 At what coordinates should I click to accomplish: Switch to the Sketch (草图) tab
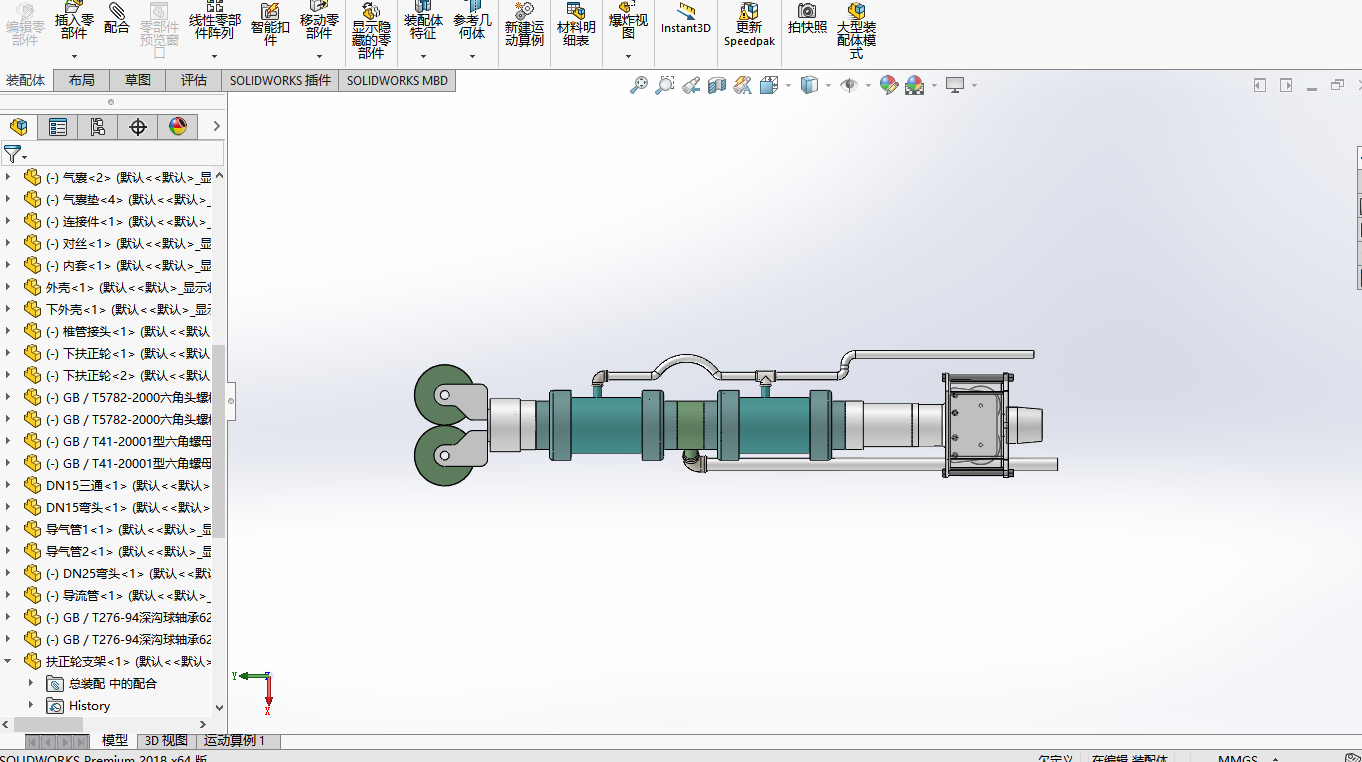[138, 81]
